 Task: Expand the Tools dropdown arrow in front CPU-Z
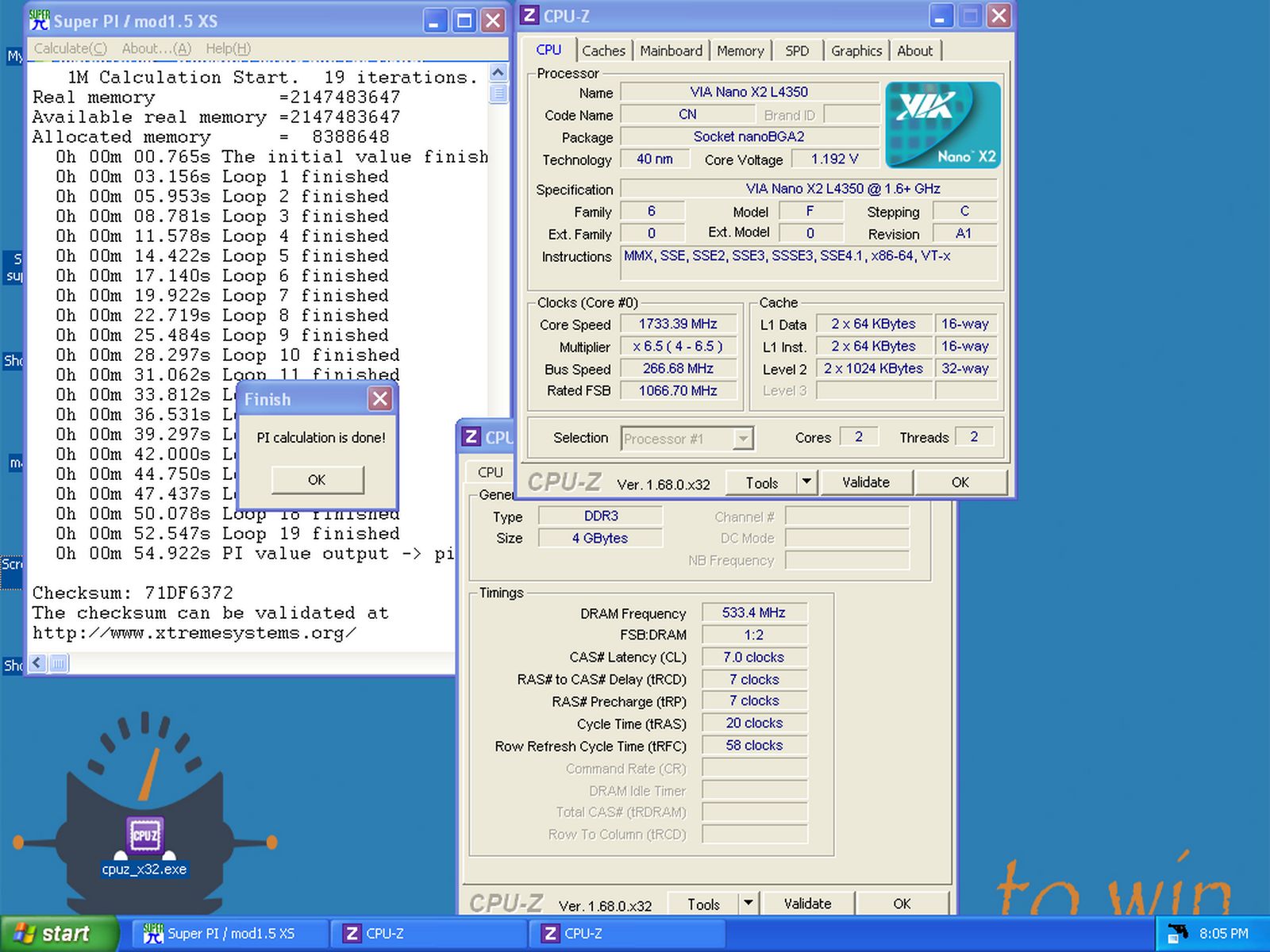tap(806, 482)
